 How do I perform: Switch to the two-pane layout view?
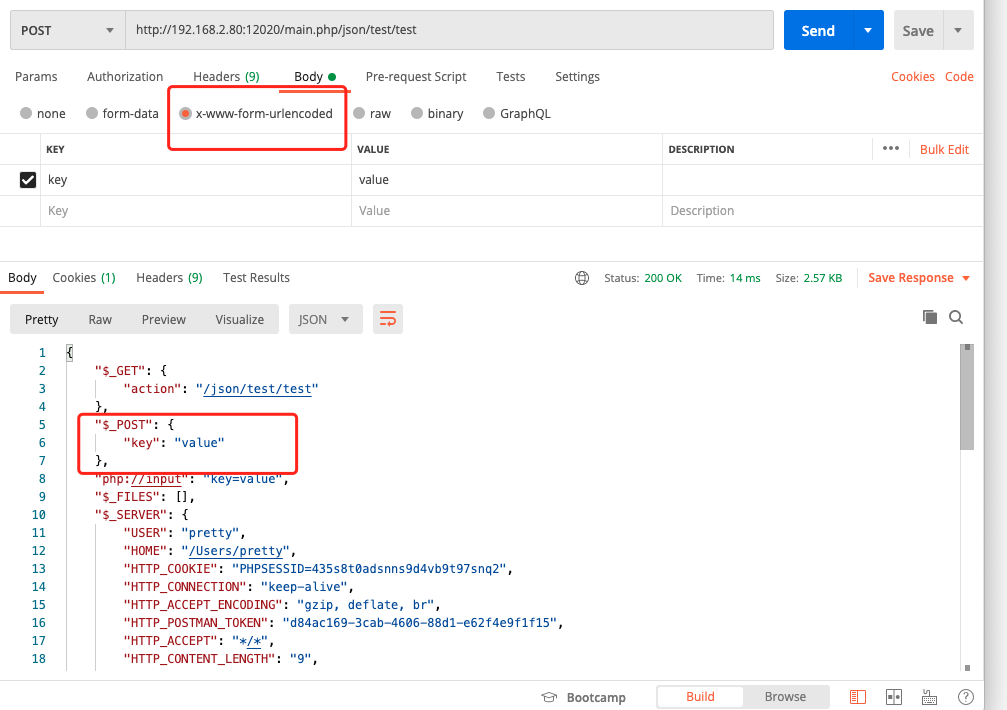(892, 697)
